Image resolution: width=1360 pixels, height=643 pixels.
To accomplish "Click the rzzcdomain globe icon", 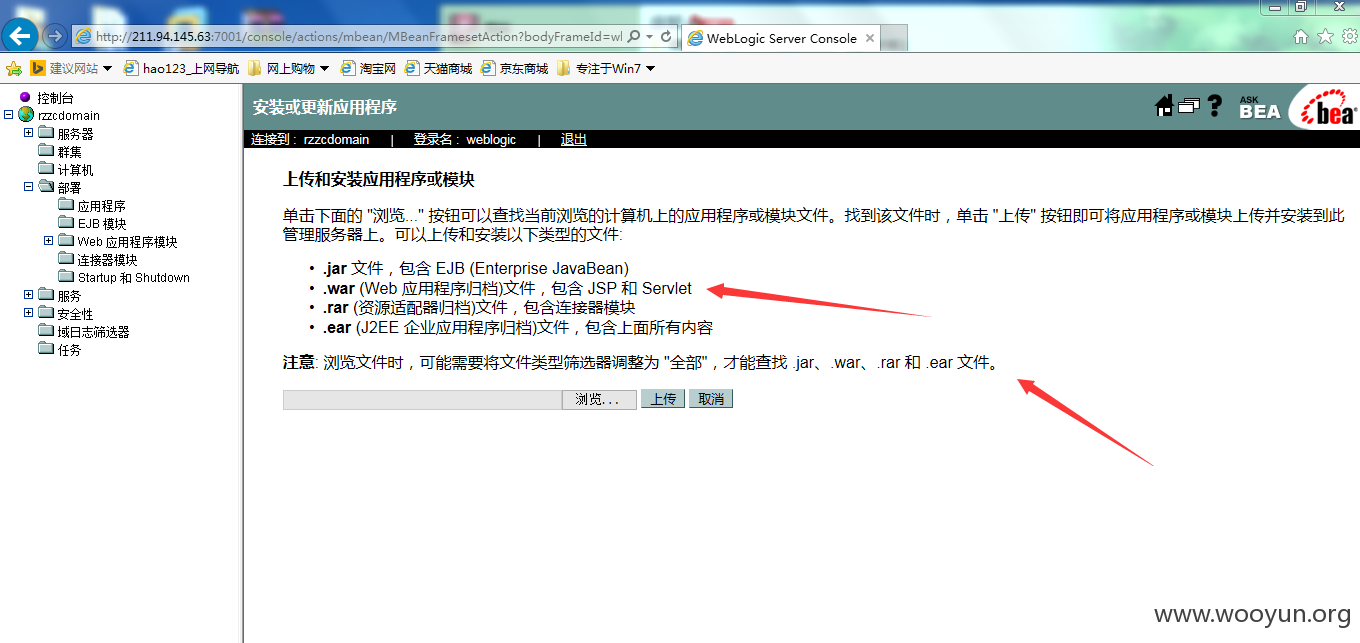I will click(x=26, y=115).
